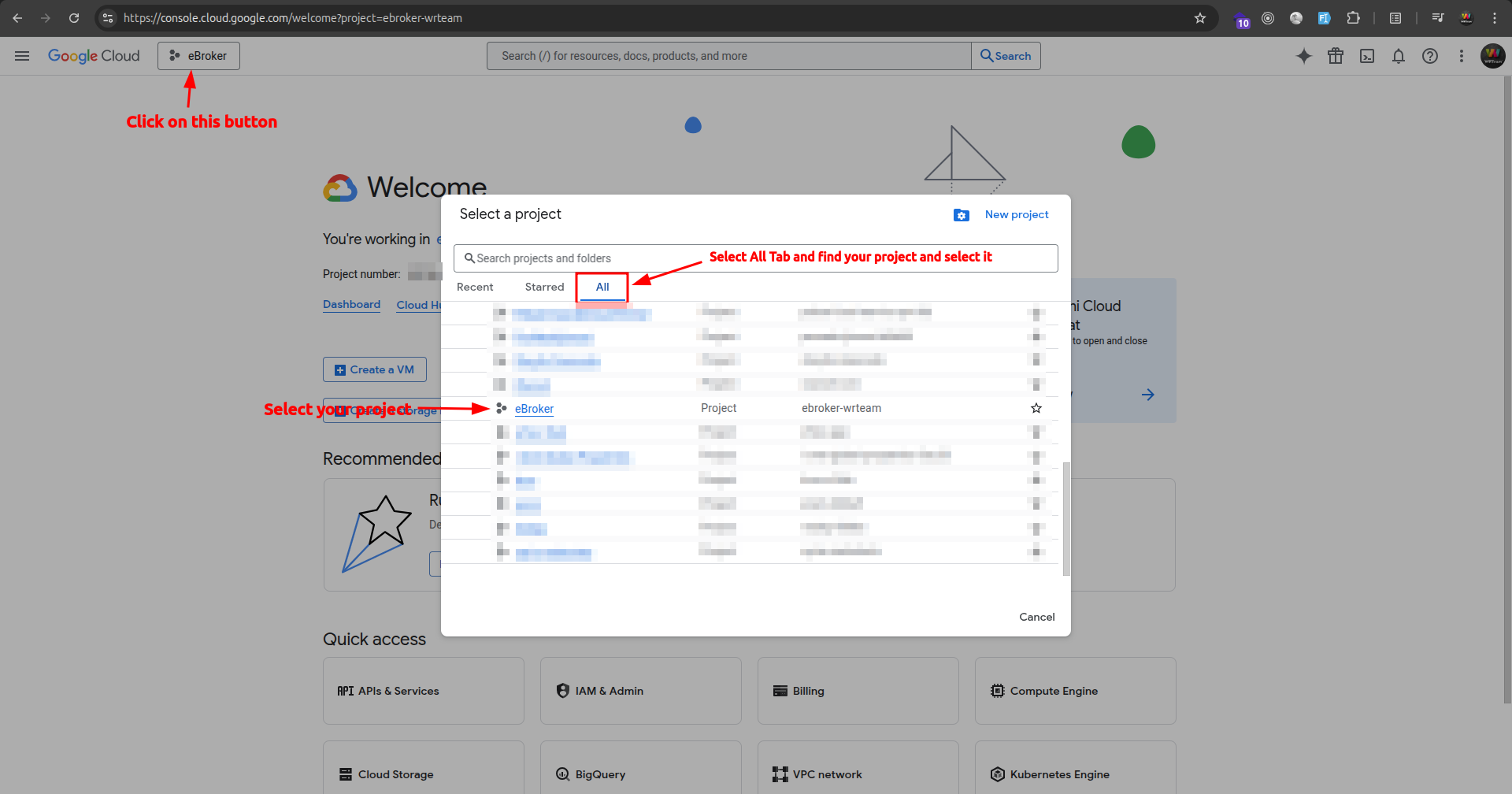Open the main navigation hamburger menu
Image resolution: width=1512 pixels, height=794 pixels.
[x=22, y=56]
